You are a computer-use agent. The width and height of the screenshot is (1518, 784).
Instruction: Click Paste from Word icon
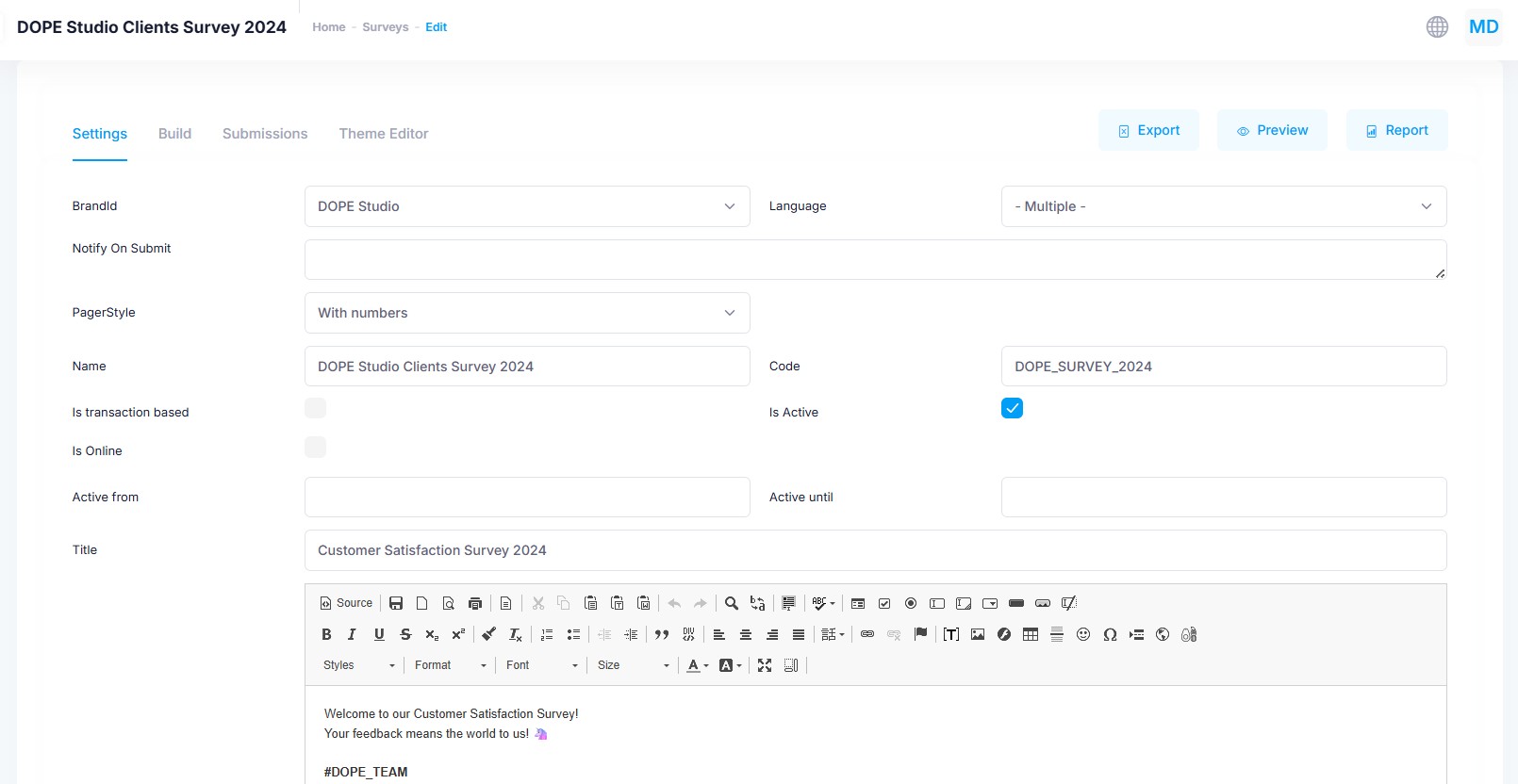coord(643,603)
